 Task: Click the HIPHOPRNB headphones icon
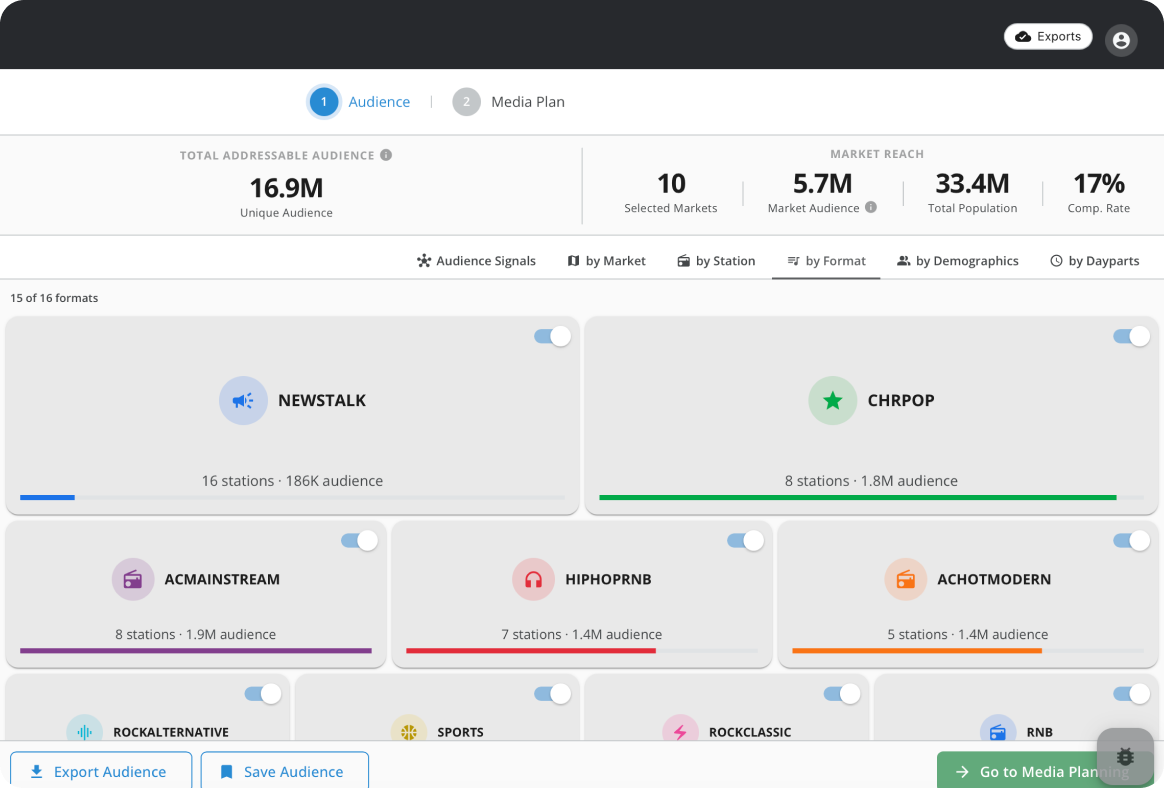point(534,579)
